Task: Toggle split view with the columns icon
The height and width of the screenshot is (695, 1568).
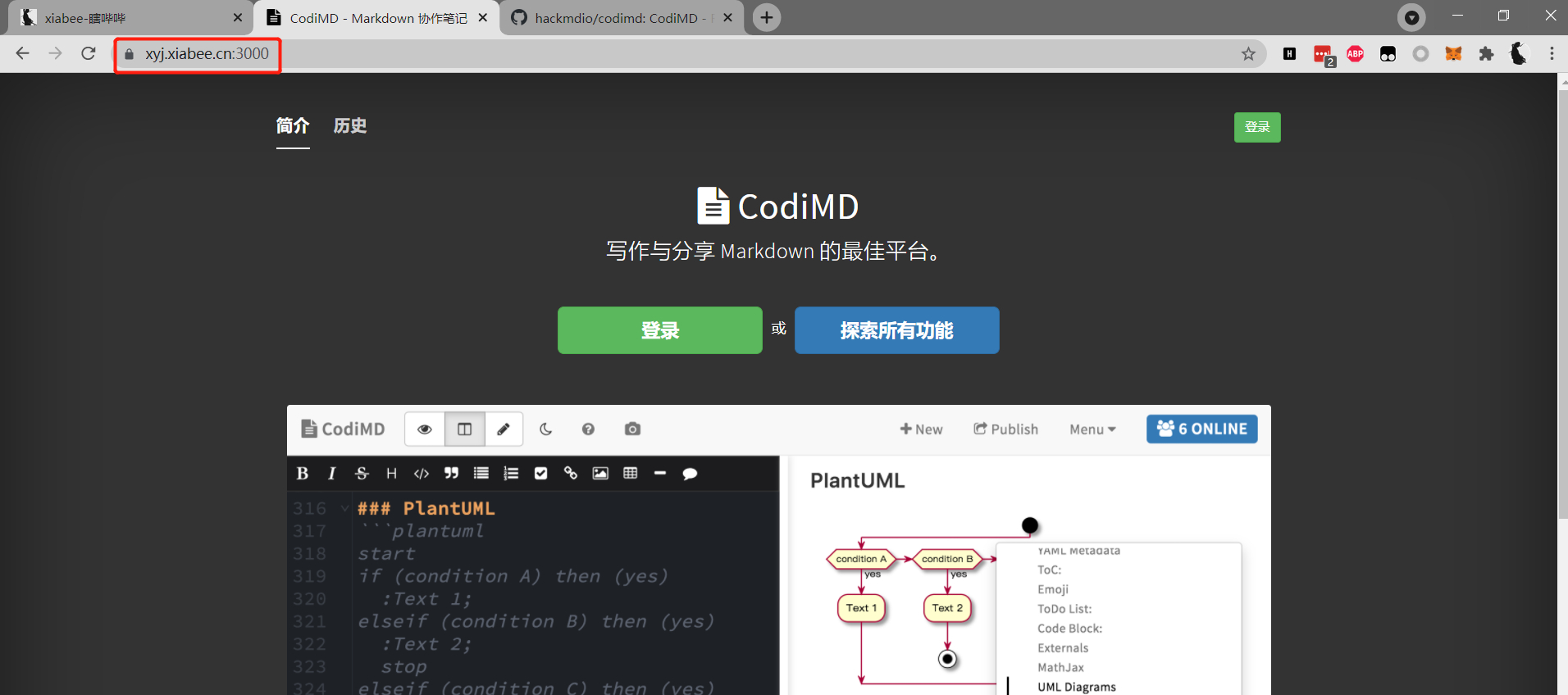Action: click(465, 429)
